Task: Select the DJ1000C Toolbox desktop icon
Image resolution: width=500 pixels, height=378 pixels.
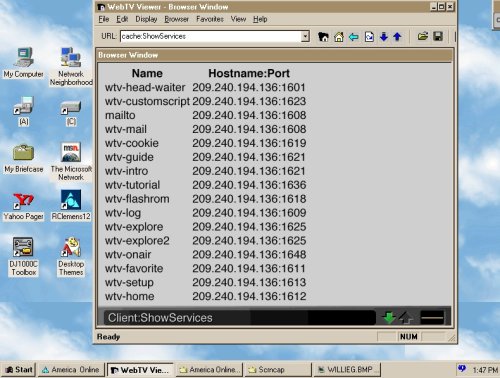Action: tap(24, 256)
